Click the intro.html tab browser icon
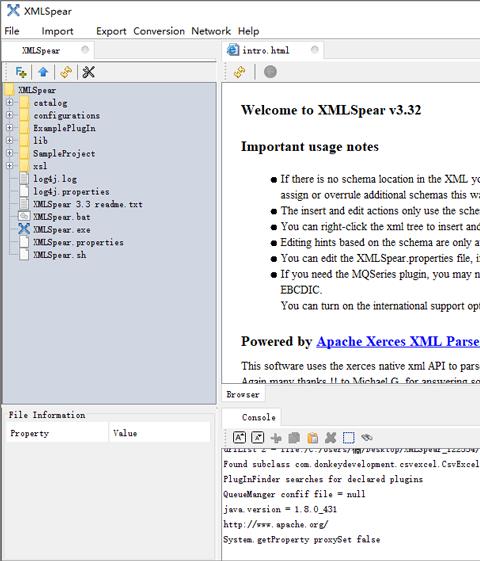Screen dimensions: 480x561 click(233, 50)
